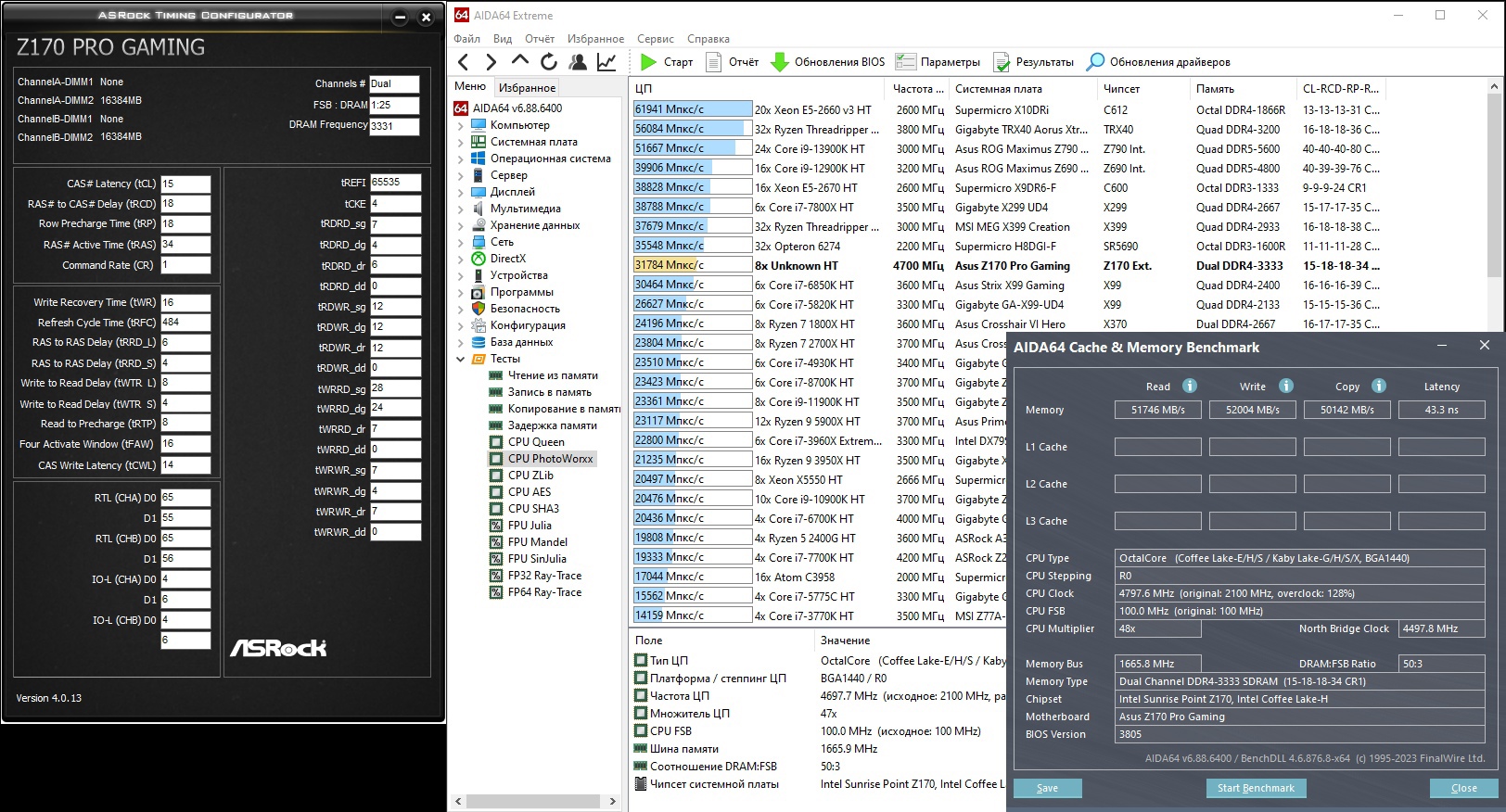Select the FPU Mandel test
This screenshot has height=812, width=1506.
(538, 542)
